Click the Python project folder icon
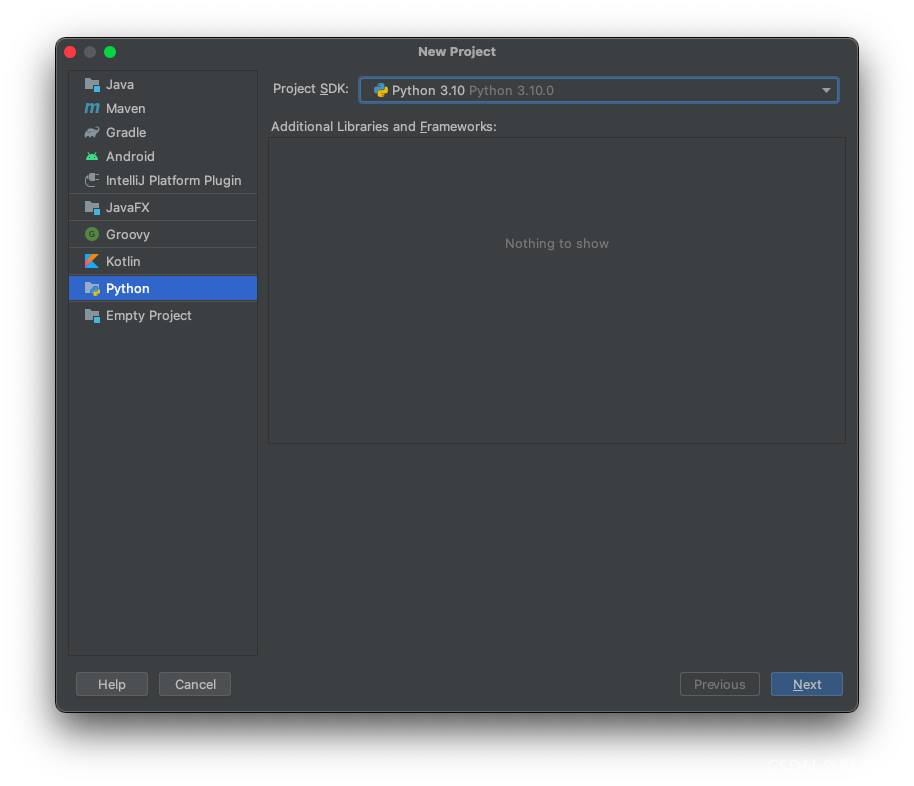This screenshot has width=914, height=786. [x=92, y=289]
